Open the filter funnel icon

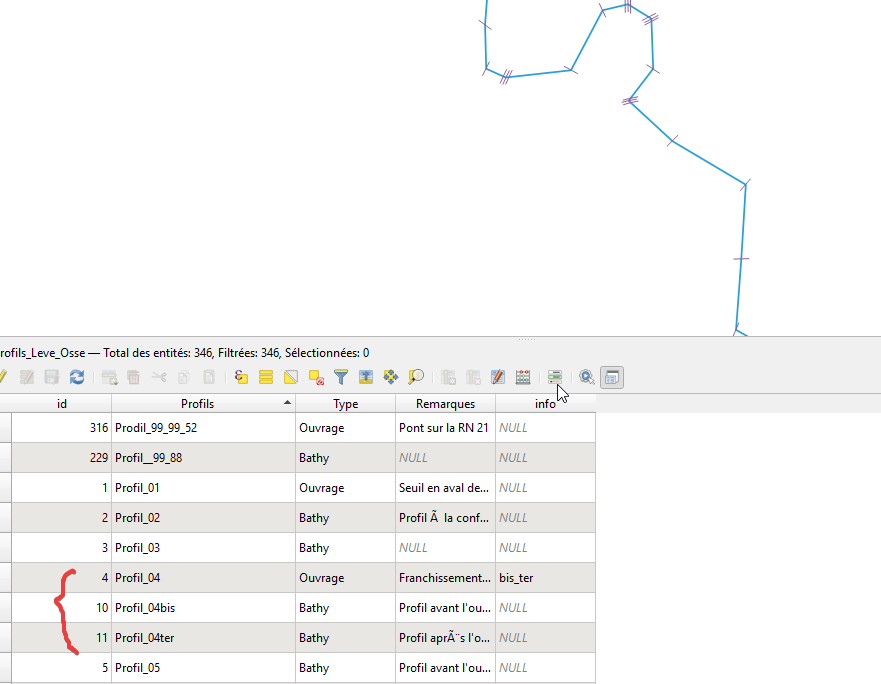341,377
